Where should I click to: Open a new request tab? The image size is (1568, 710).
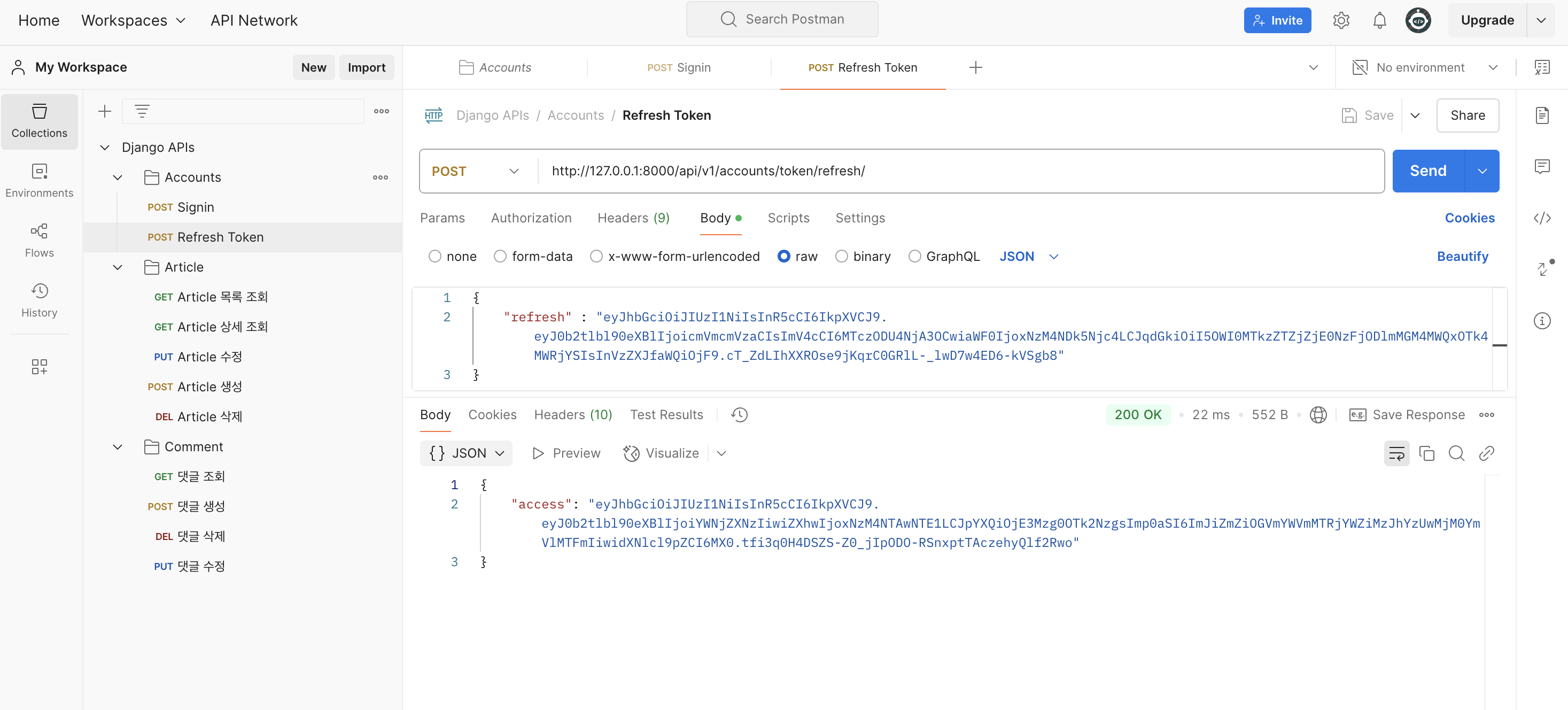[975, 67]
